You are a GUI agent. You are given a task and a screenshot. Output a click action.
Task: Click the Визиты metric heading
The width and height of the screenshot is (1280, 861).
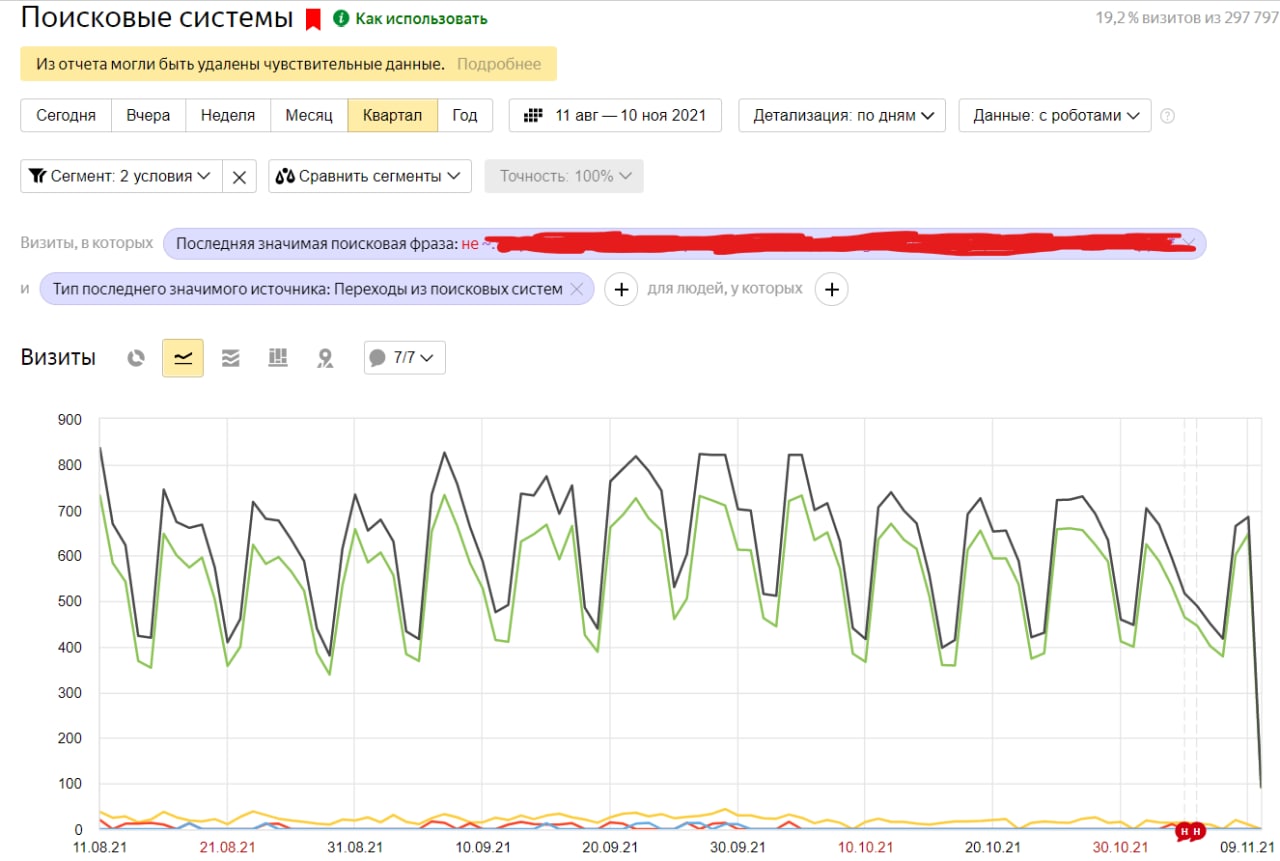[x=58, y=358]
